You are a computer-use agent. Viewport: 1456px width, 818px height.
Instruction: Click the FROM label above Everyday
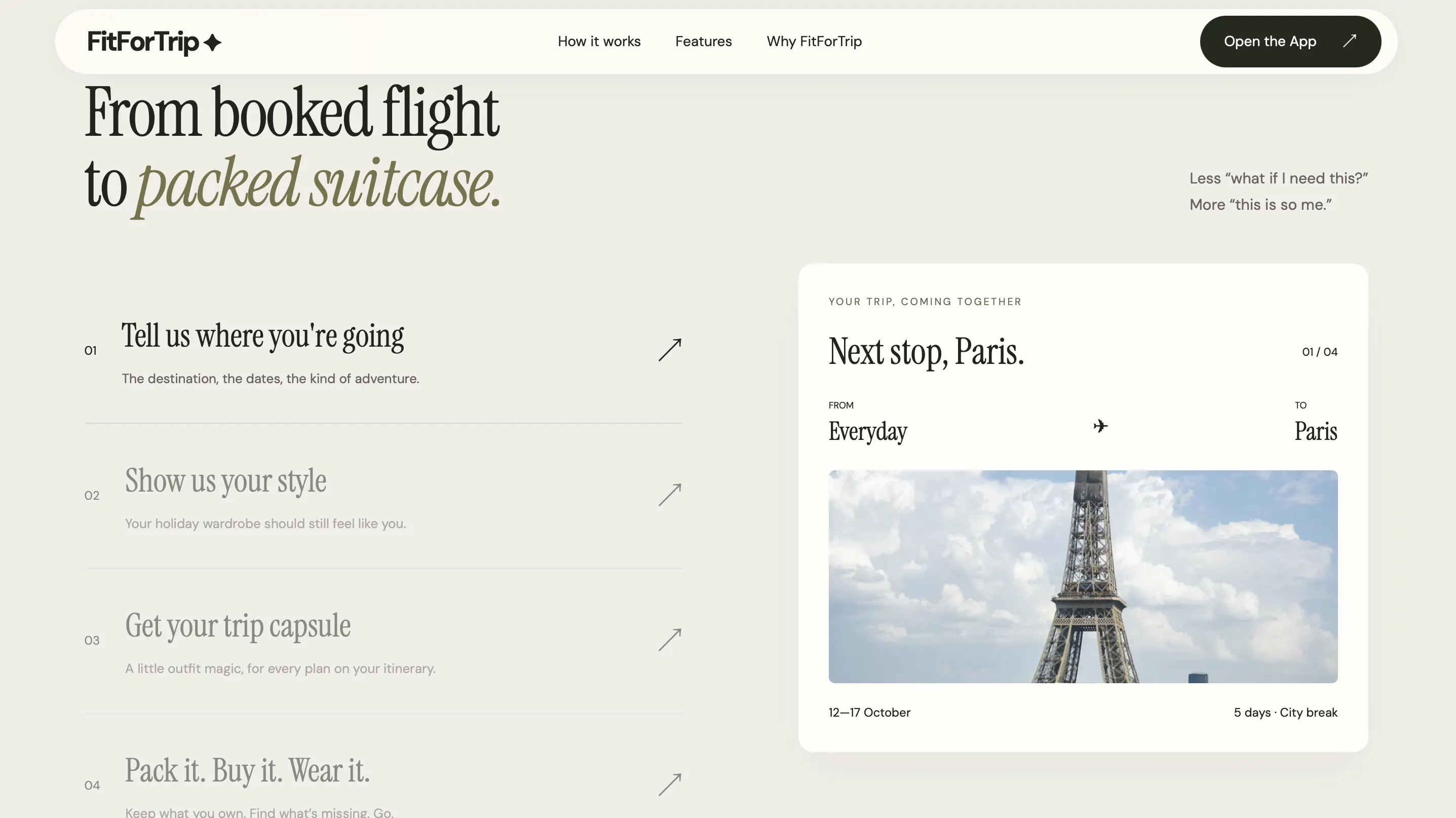pos(840,405)
